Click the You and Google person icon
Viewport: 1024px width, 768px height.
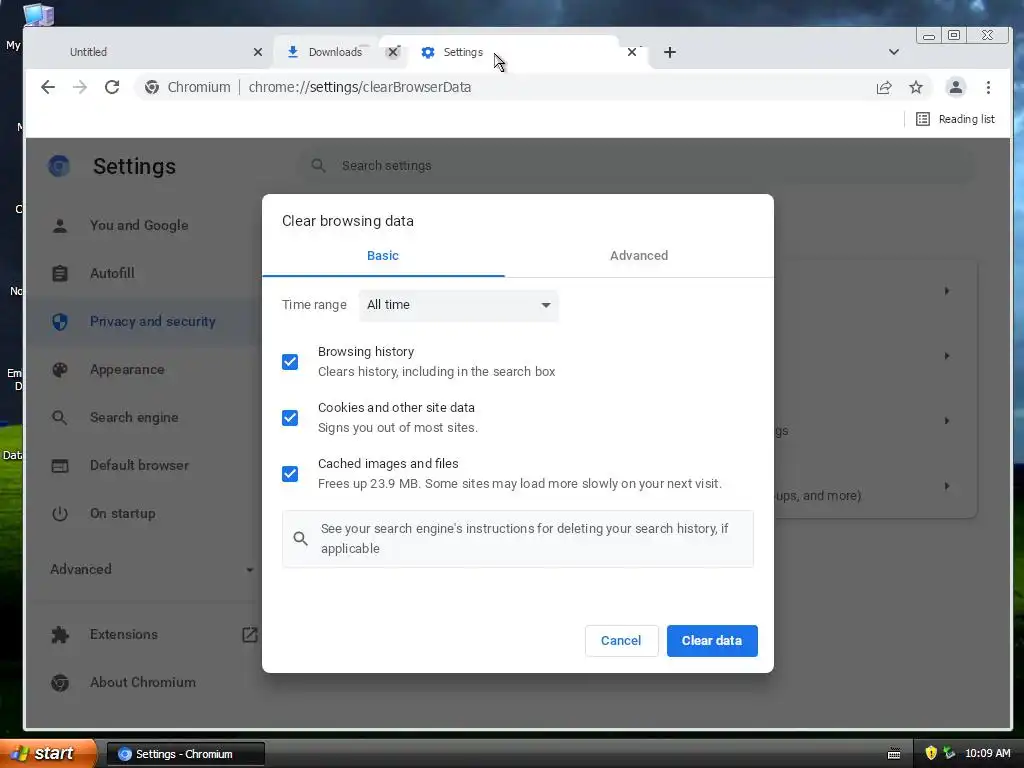[x=59, y=225]
